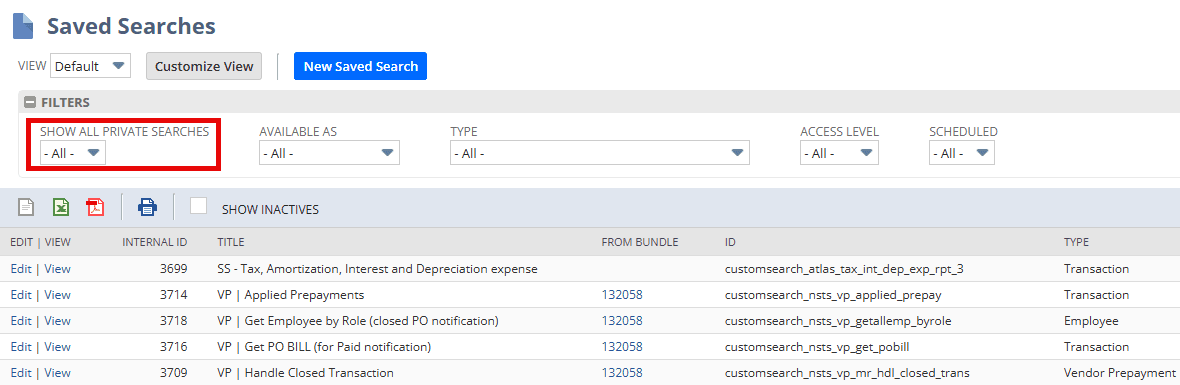Edit the VP | Applied Prepayments search
This screenshot has height=385, width=1180.
(x=21, y=295)
